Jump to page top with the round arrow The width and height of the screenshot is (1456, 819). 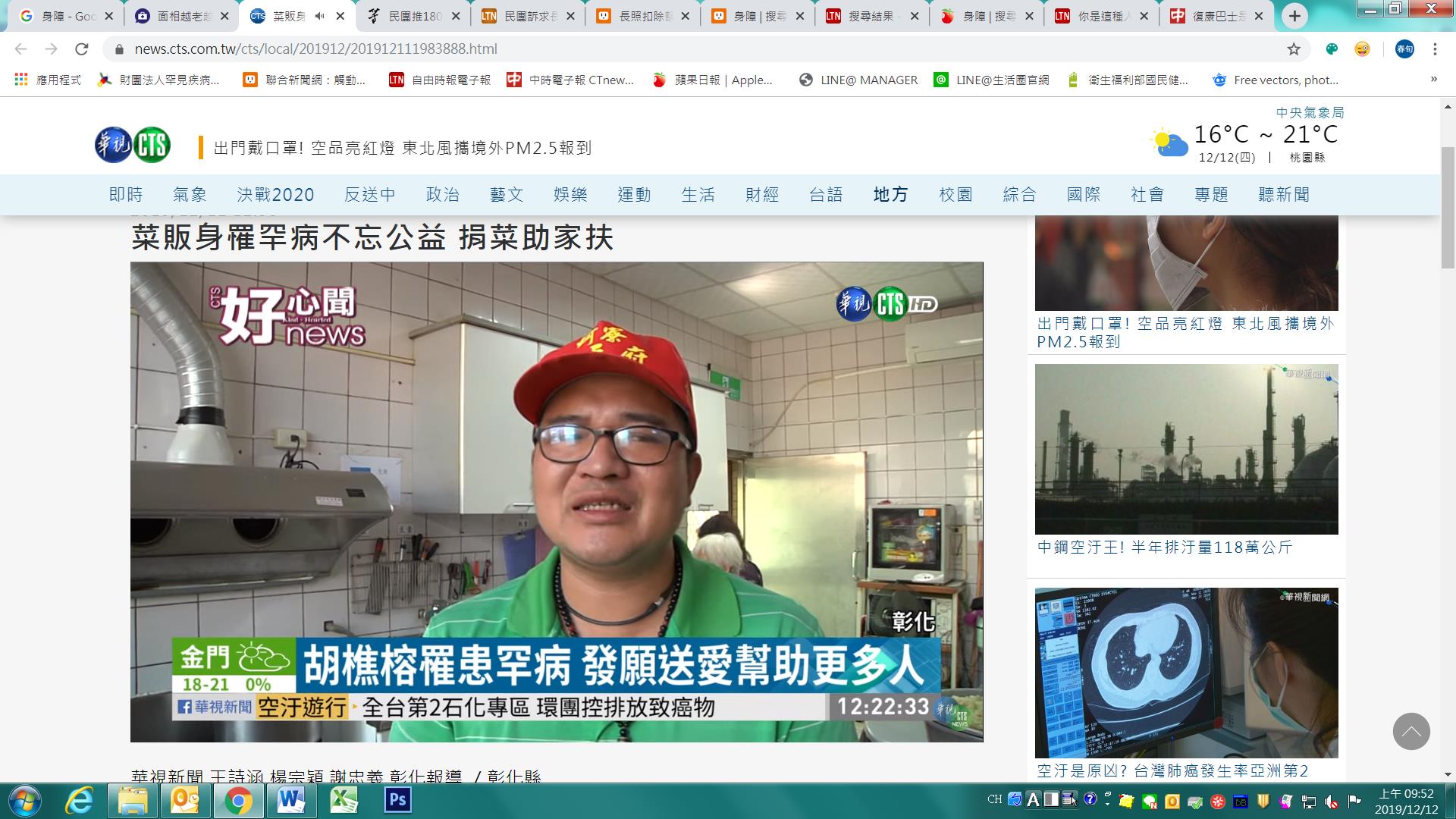[x=1411, y=732]
